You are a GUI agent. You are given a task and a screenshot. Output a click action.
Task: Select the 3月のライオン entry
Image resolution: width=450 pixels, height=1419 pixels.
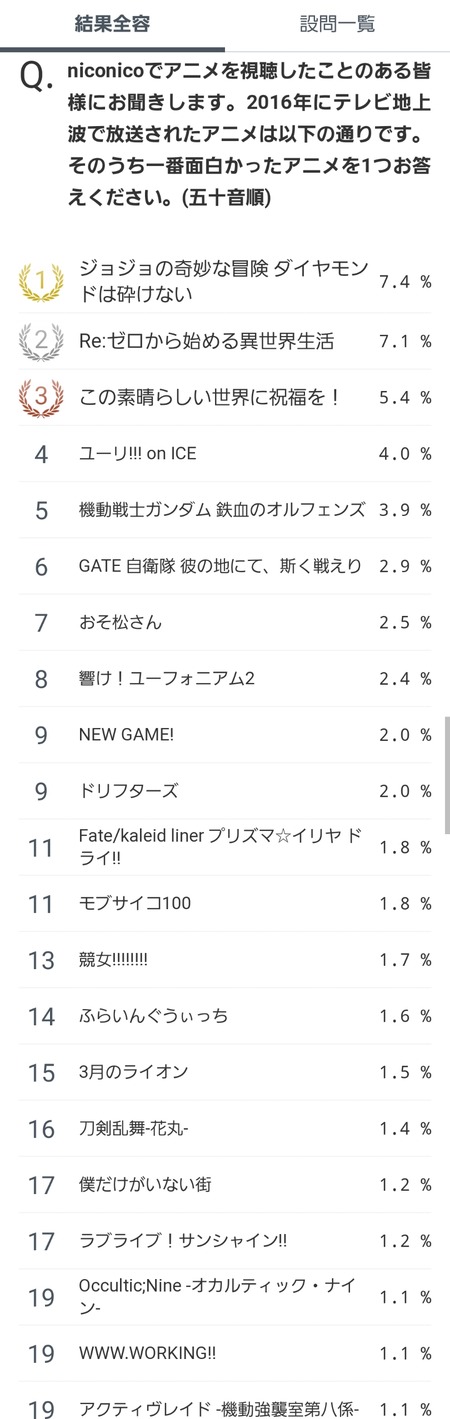(225, 1072)
